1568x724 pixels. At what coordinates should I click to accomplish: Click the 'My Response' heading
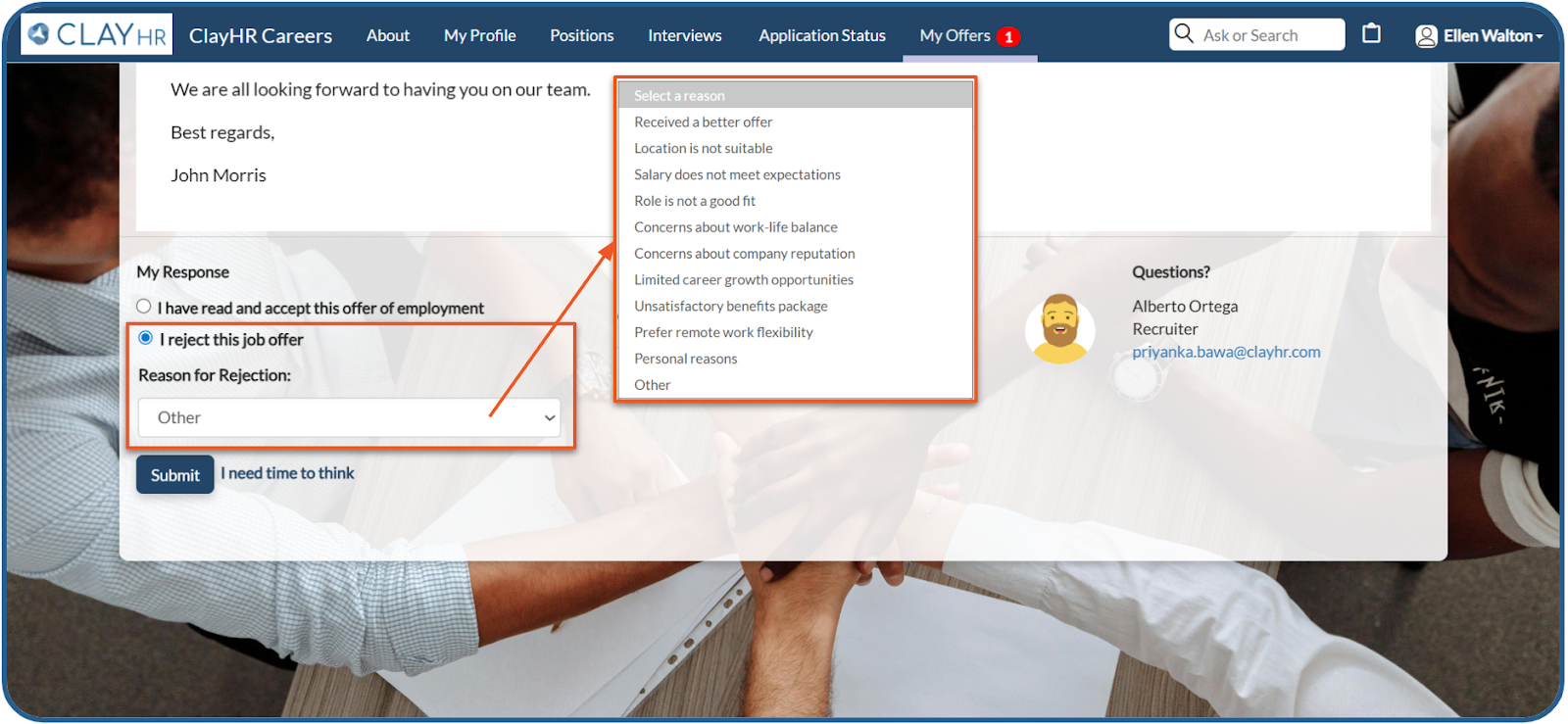click(x=183, y=272)
